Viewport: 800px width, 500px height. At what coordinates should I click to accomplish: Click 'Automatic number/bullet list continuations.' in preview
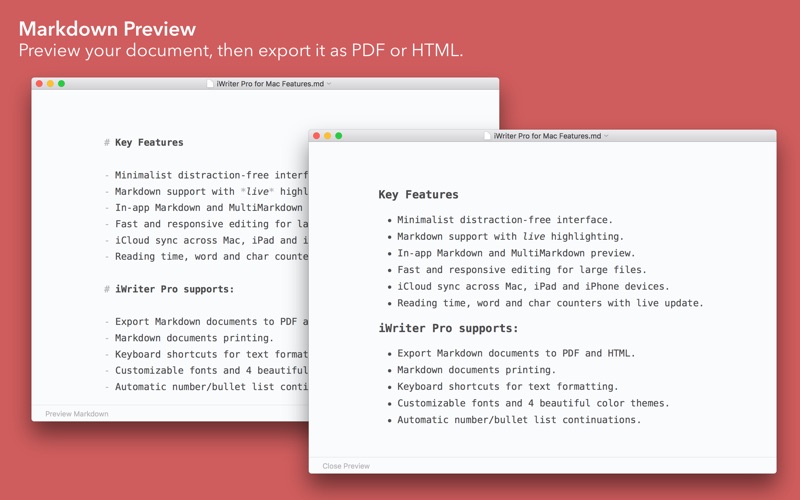pos(519,419)
